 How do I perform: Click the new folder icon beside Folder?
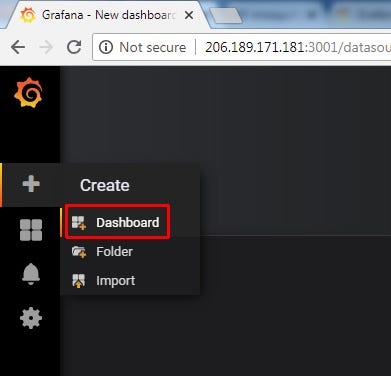point(79,252)
